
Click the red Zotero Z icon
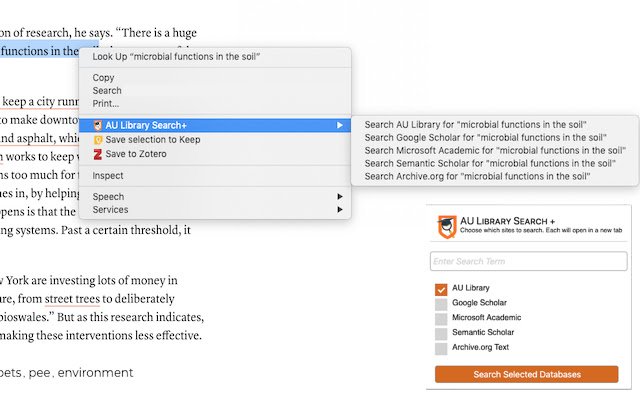click(x=98, y=154)
